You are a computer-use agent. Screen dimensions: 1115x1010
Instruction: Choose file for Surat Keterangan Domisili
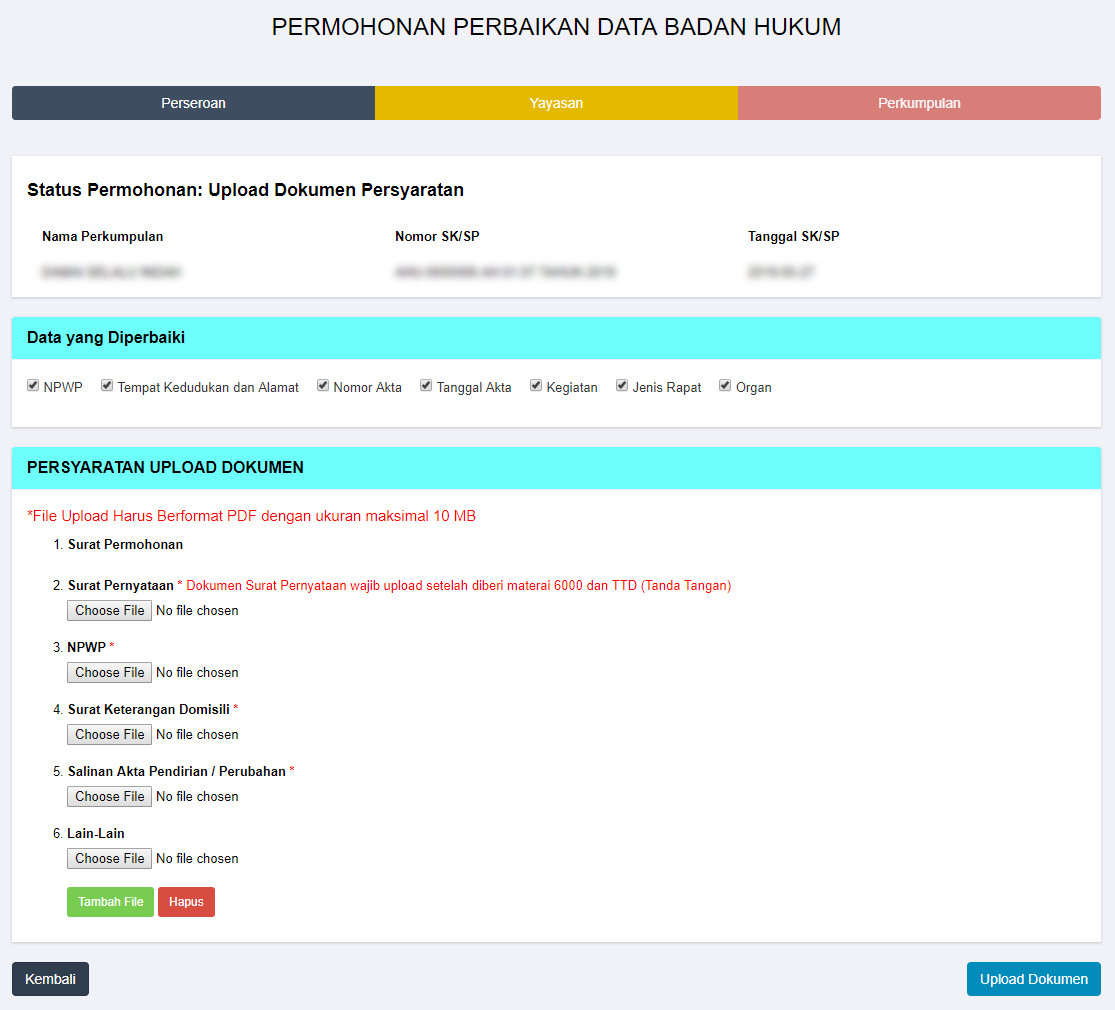point(110,734)
